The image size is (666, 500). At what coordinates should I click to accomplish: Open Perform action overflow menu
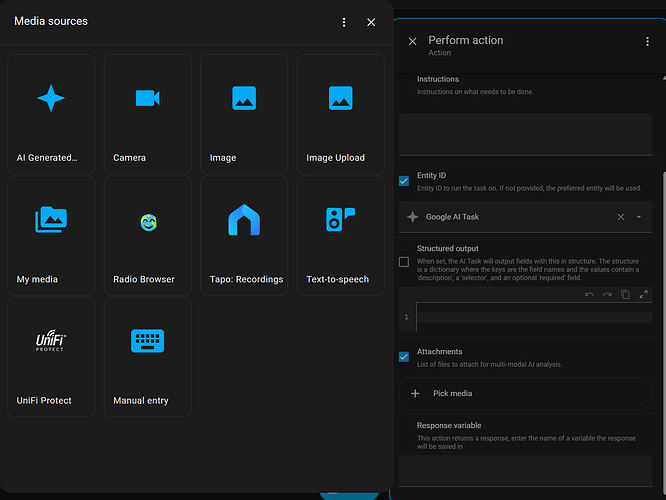[647, 42]
